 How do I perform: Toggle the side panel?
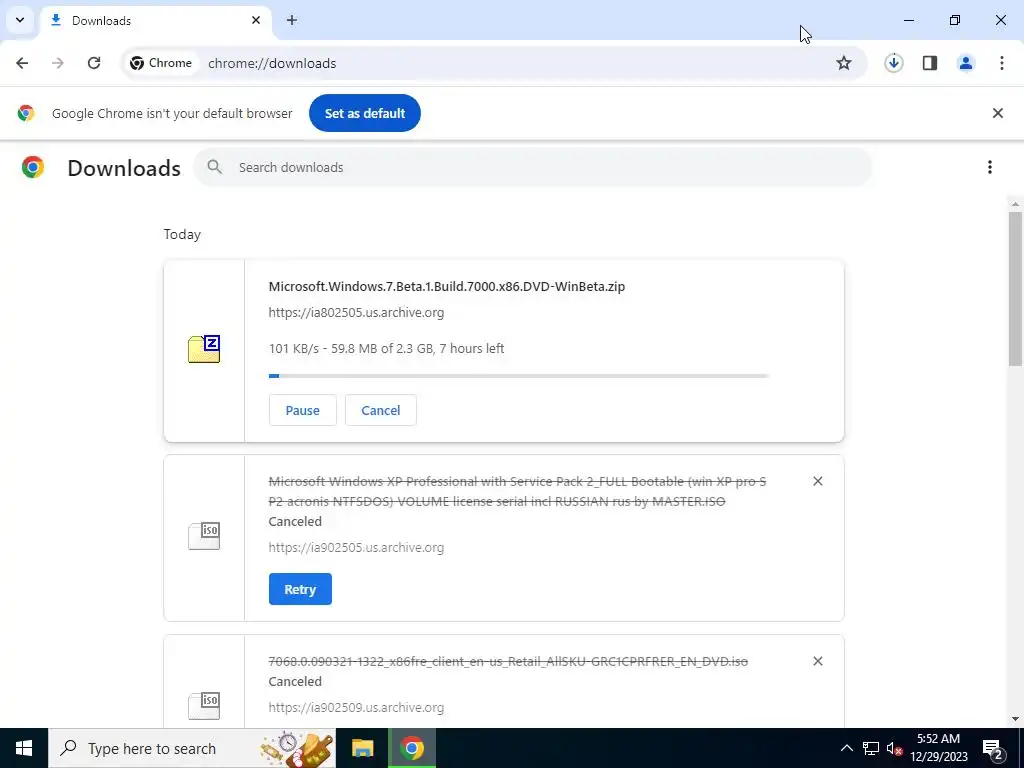click(930, 63)
